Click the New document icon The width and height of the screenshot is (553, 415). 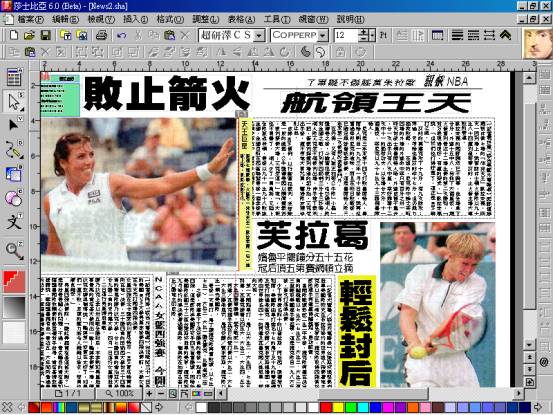(14, 35)
